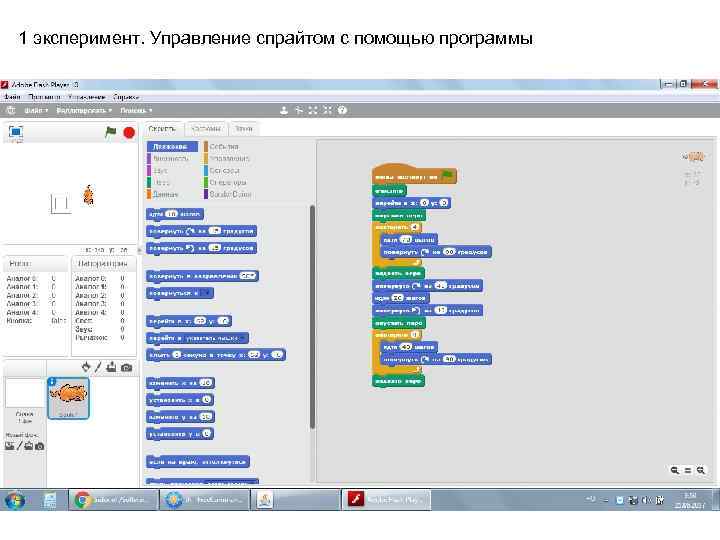The height and width of the screenshot is (540, 720).
Task: Switch stage to full-screen presentation mode
Action: pos(16,132)
